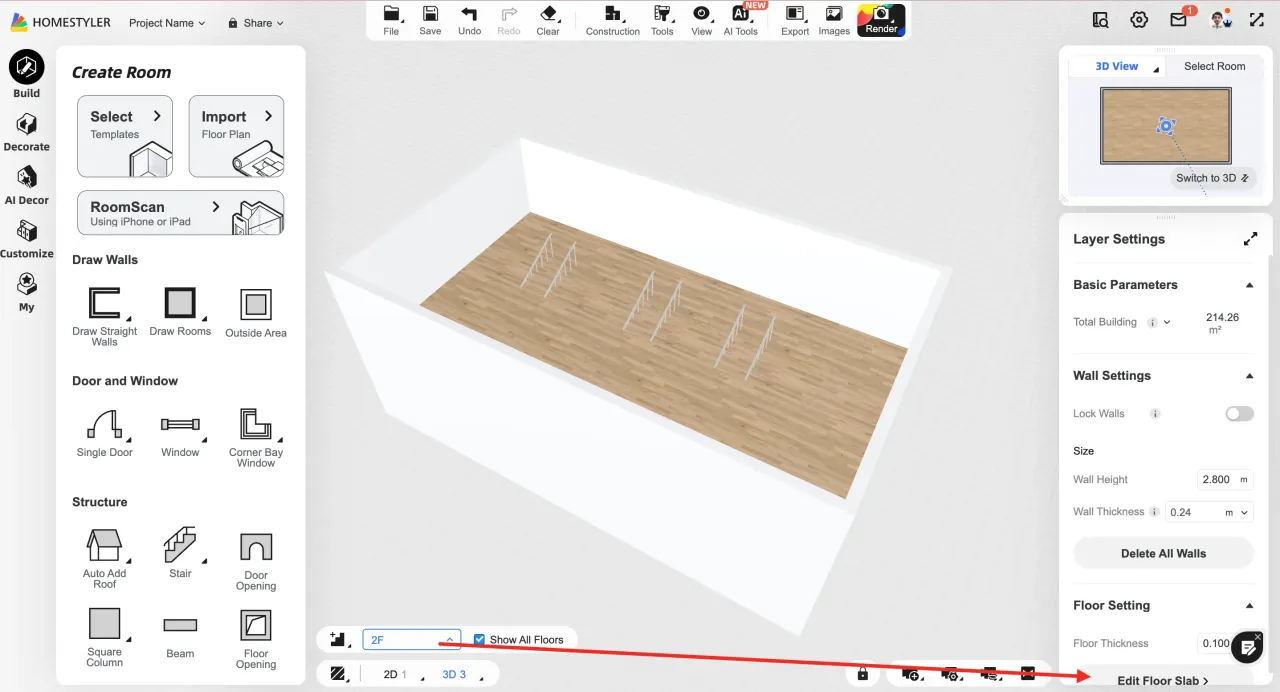
Task: Choose the Single Door element
Action: click(x=104, y=433)
